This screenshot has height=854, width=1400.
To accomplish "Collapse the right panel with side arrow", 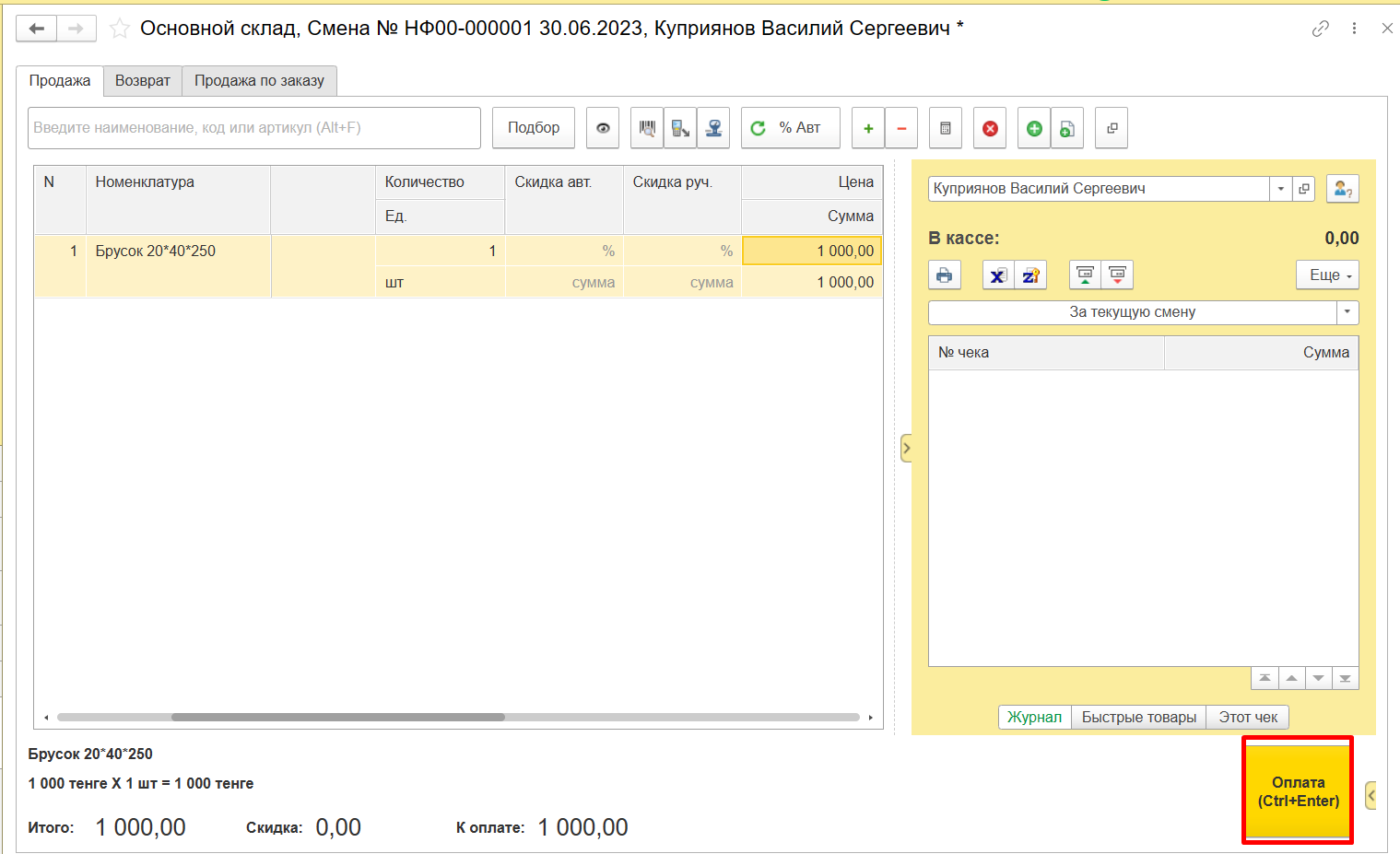I will (x=906, y=449).
